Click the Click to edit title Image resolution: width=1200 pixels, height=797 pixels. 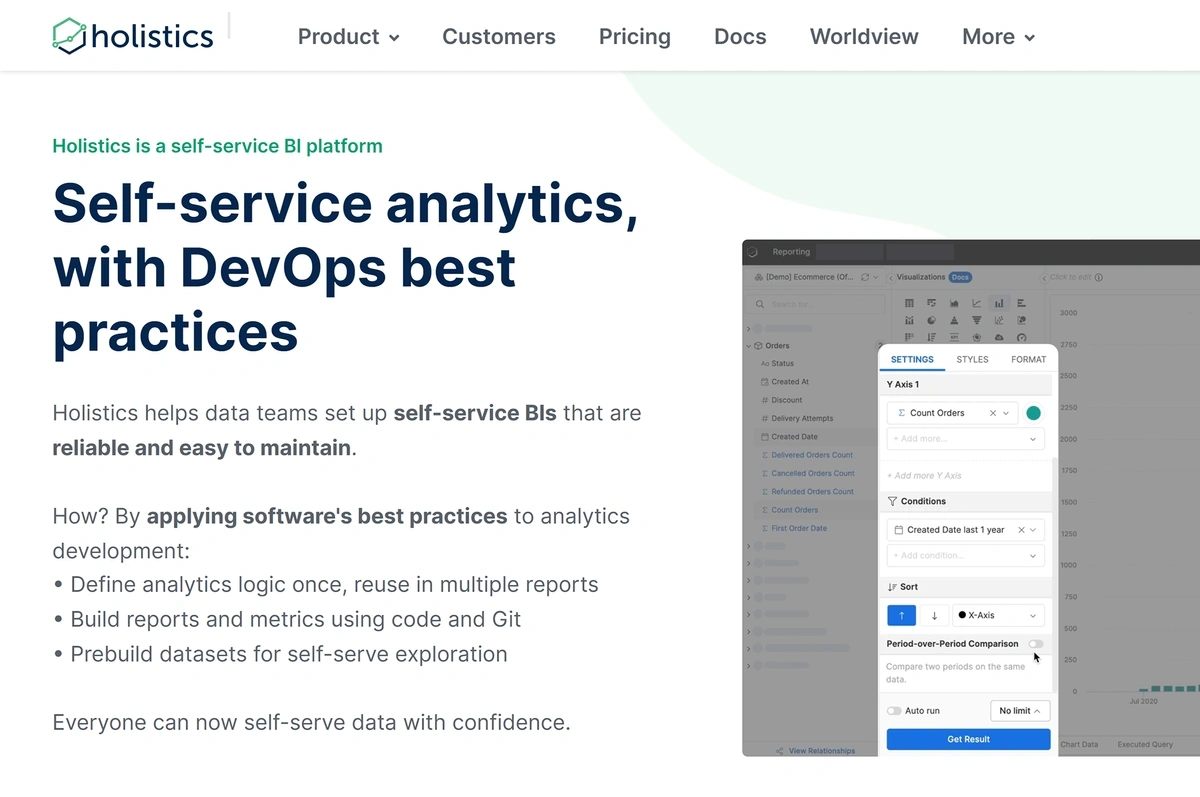[1070, 277]
